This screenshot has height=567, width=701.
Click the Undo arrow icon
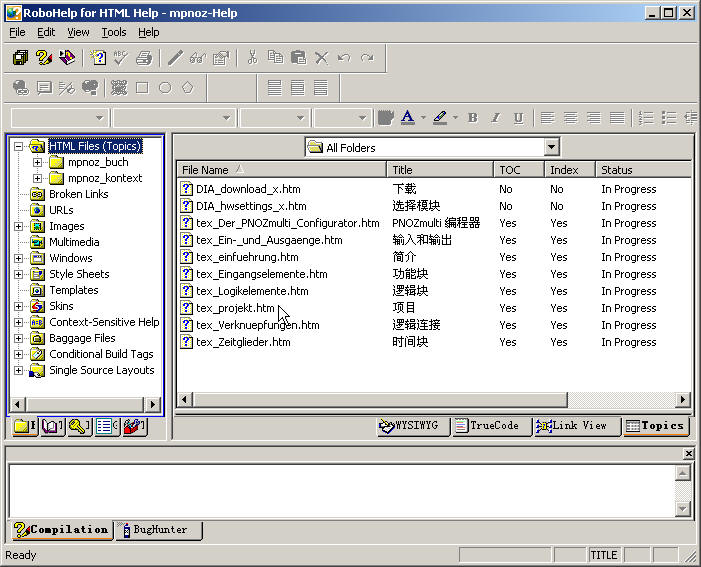pos(344,58)
